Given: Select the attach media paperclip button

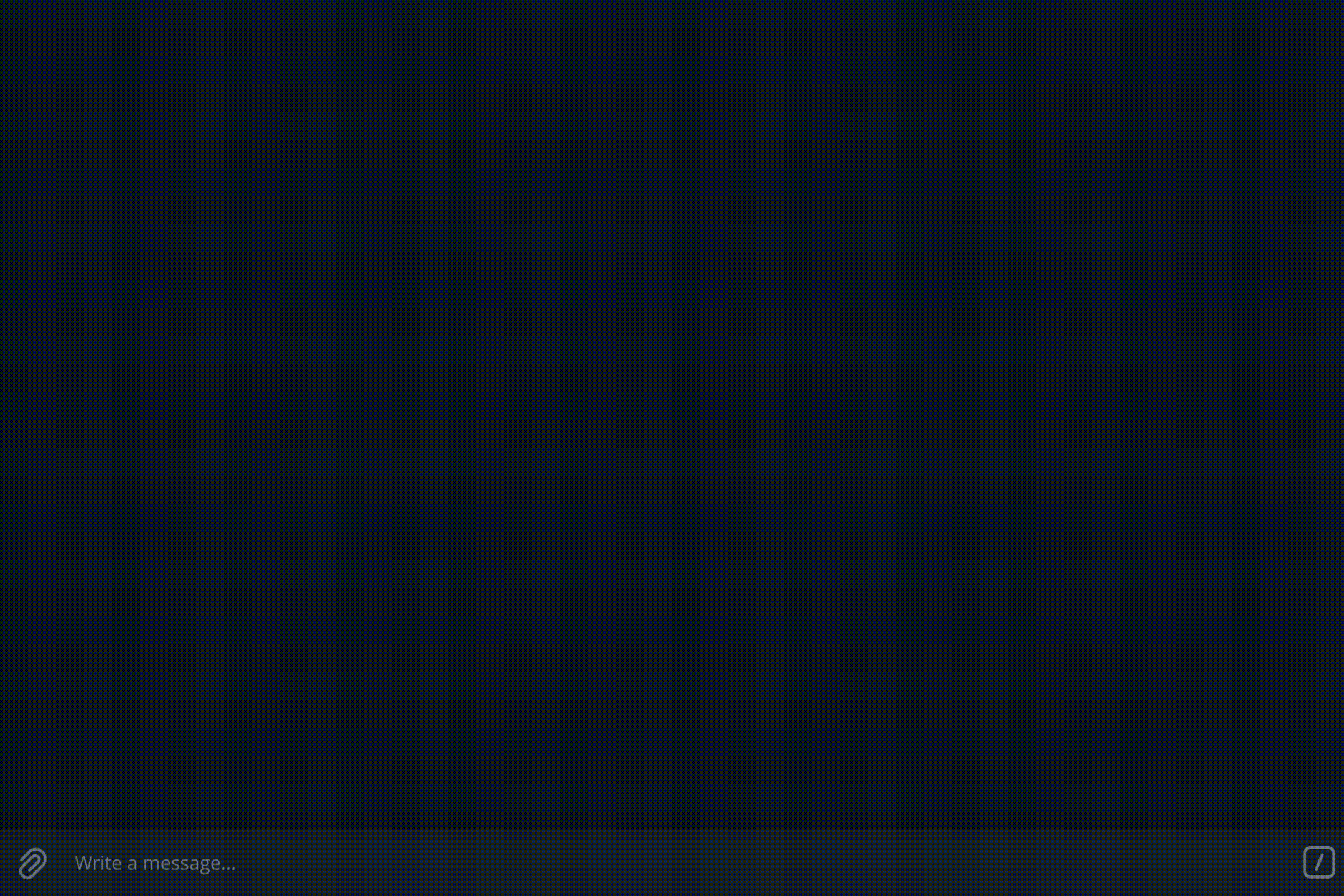Looking at the screenshot, I should (x=32, y=863).
